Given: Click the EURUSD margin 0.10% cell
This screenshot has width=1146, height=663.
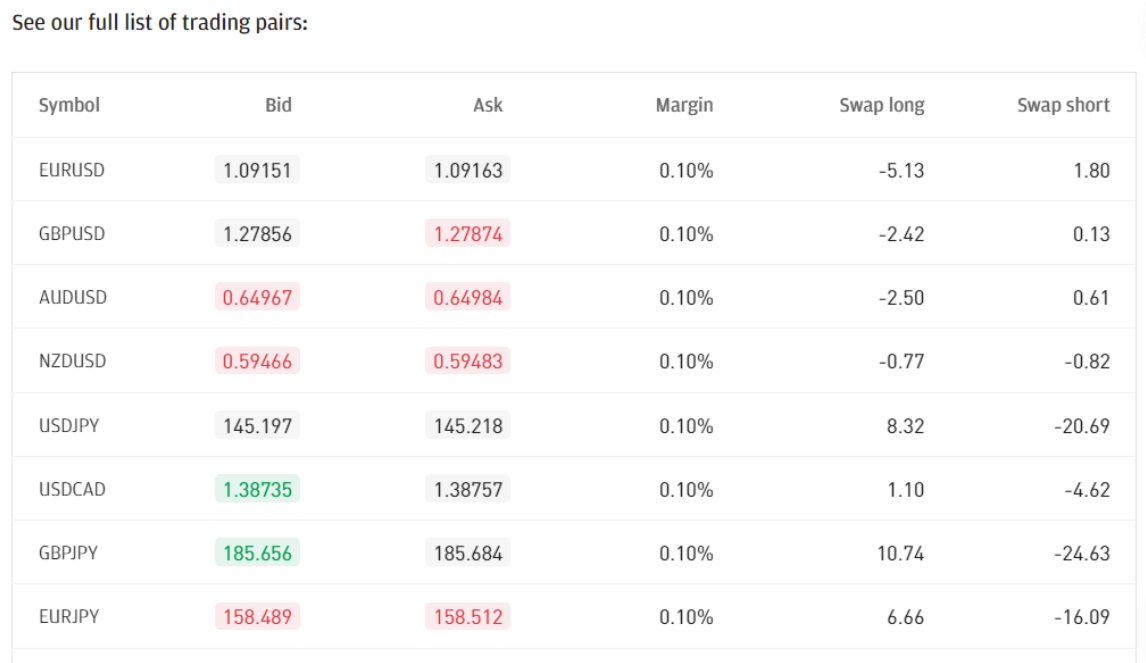Looking at the screenshot, I should pos(686,170).
